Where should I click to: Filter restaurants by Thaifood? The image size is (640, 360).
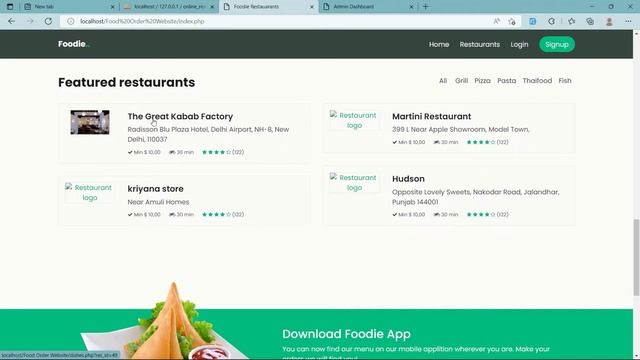pyautogui.click(x=537, y=81)
